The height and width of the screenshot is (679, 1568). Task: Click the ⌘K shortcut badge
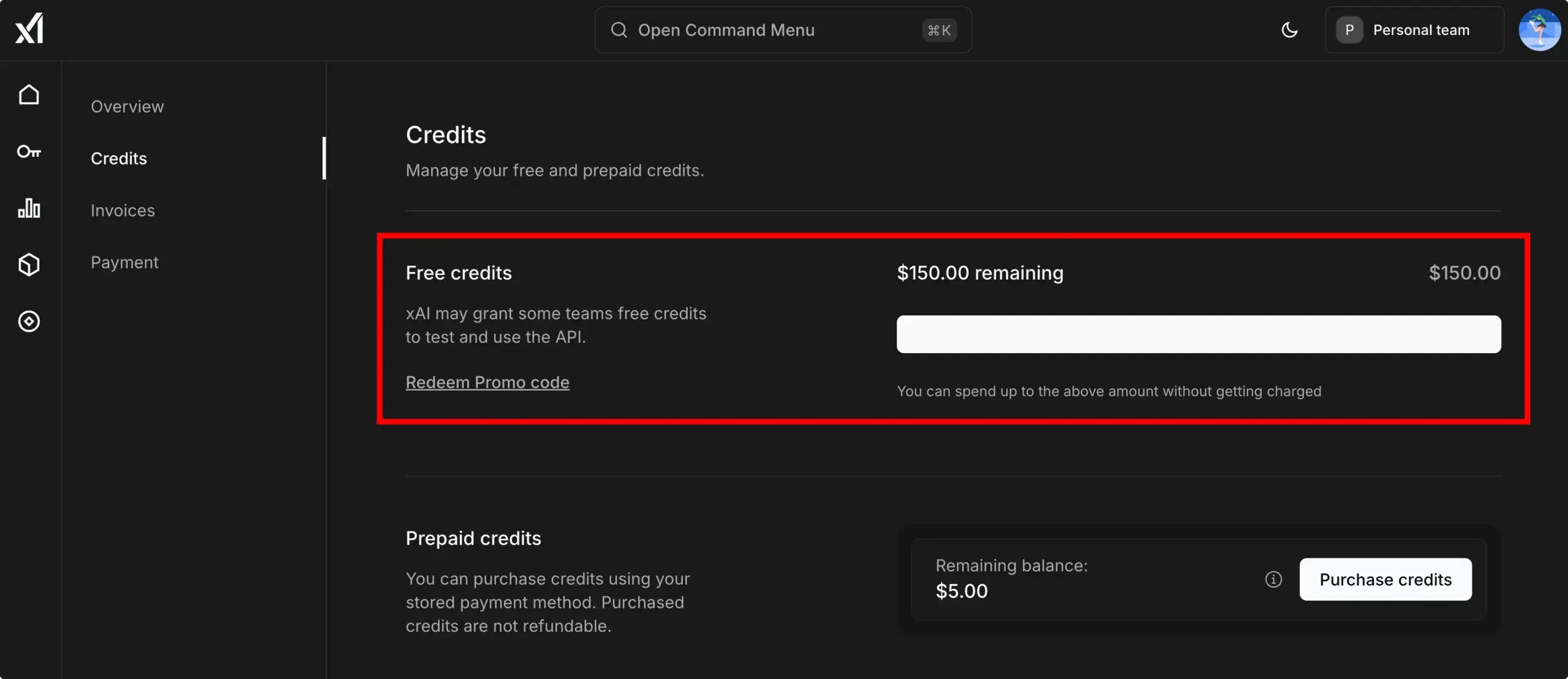939,30
